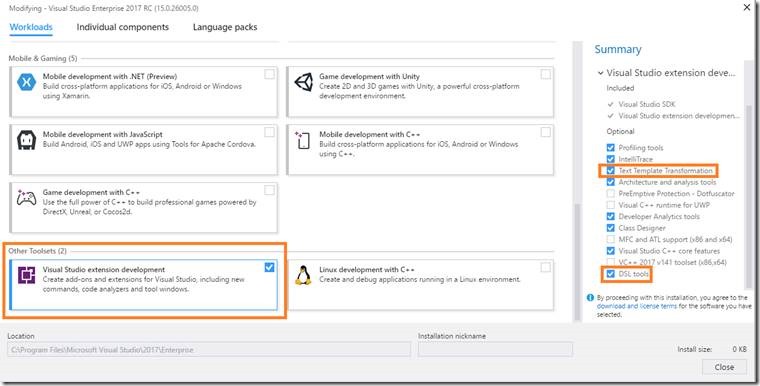This screenshot has height=386, width=760.
Task: Select Game development with Unity title
Action: 369,76
